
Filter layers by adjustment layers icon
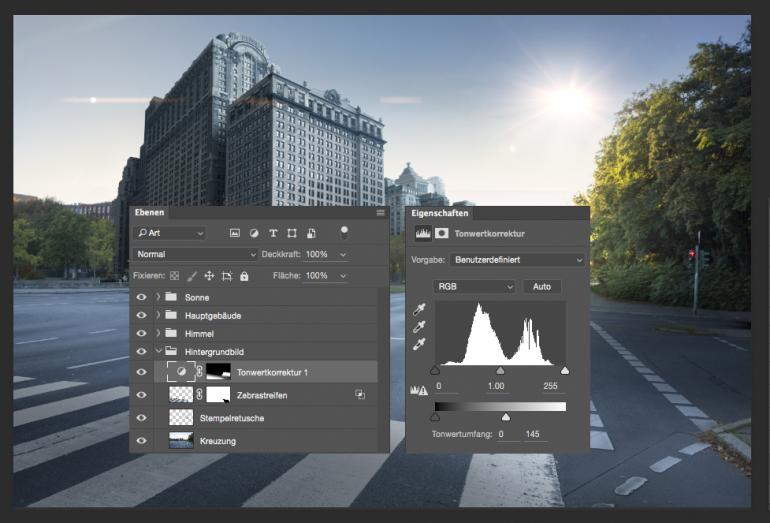(x=254, y=233)
